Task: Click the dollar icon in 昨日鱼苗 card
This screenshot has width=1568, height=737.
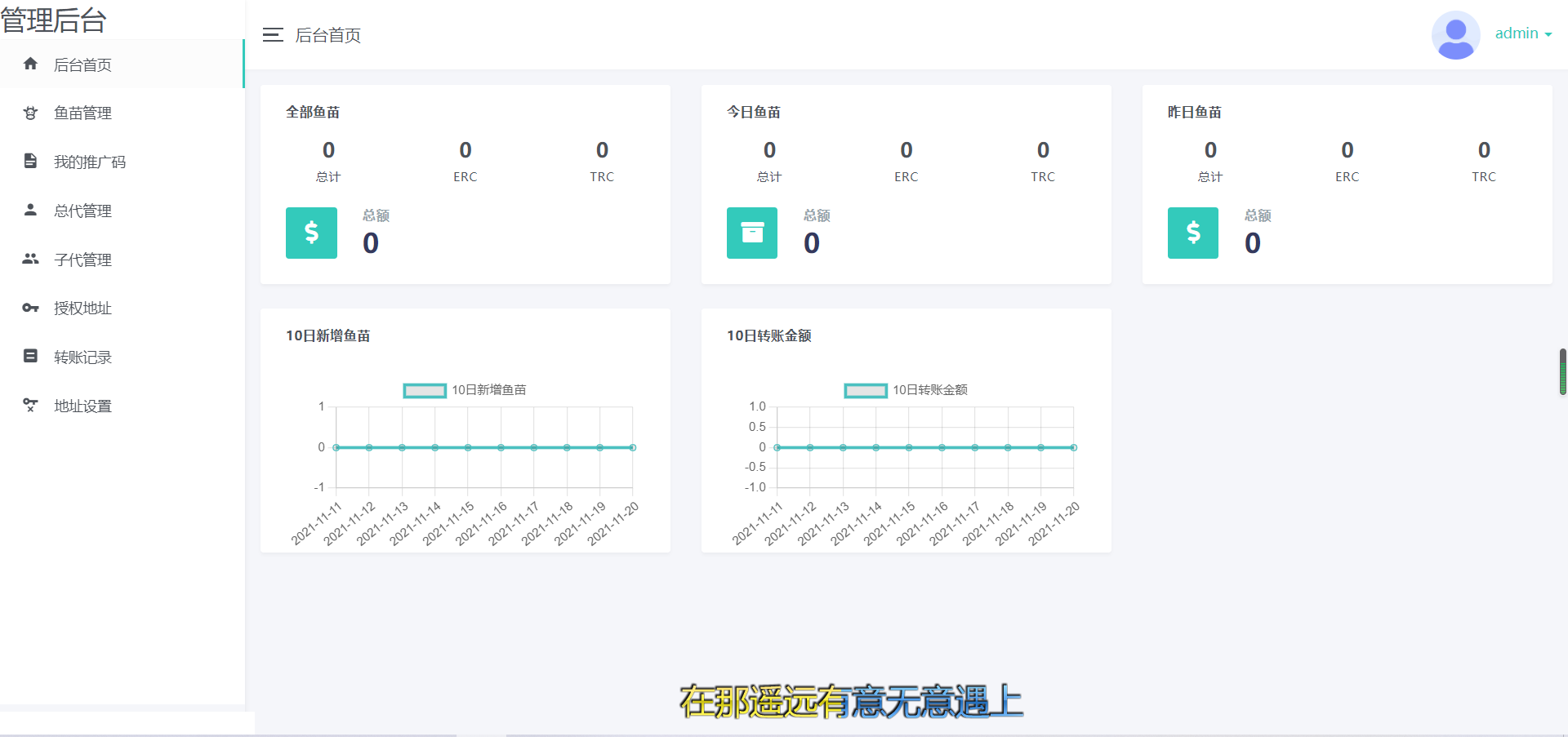Action: tap(1192, 233)
